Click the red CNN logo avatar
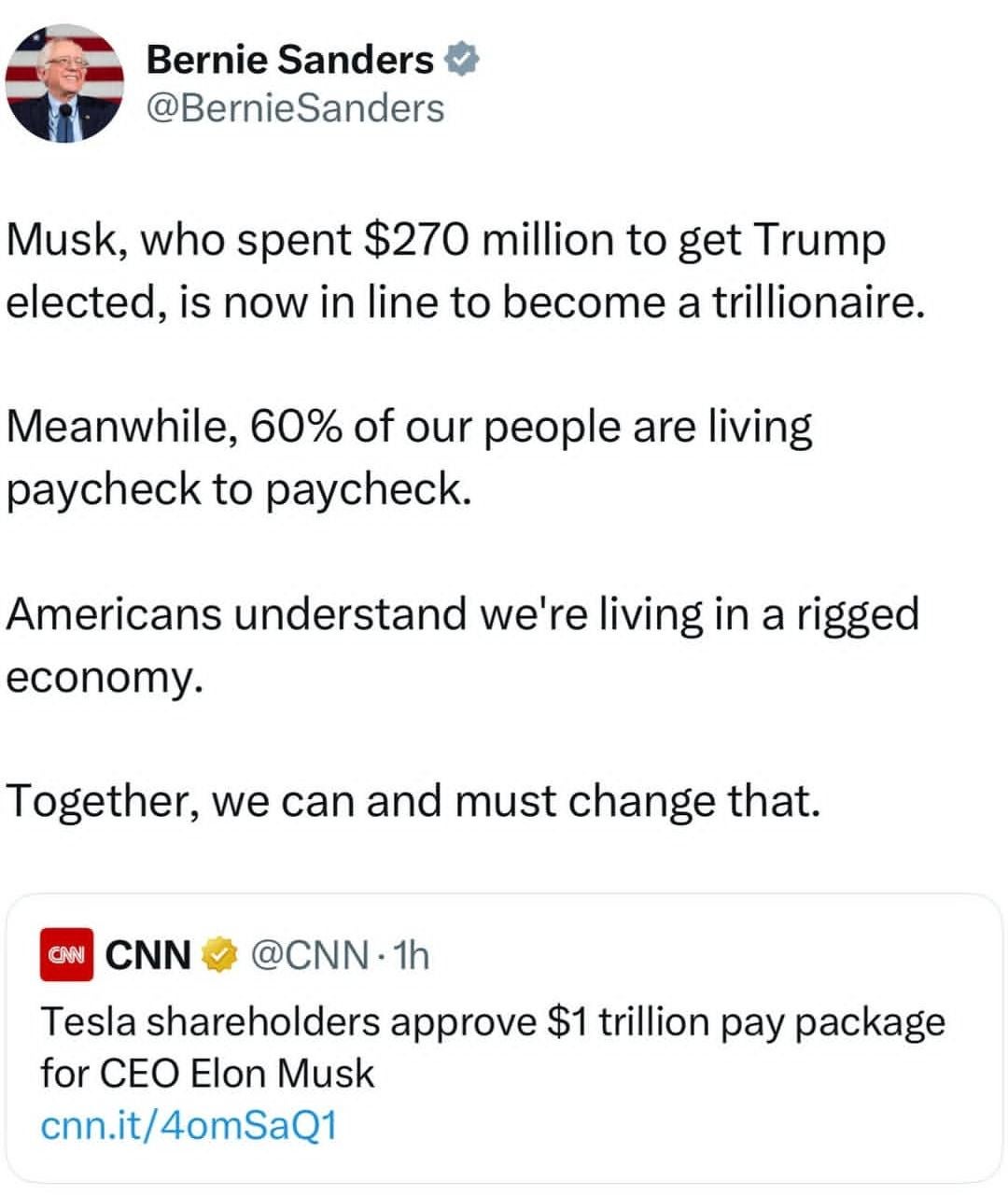The width and height of the screenshot is (1008, 1195). point(66,955)
